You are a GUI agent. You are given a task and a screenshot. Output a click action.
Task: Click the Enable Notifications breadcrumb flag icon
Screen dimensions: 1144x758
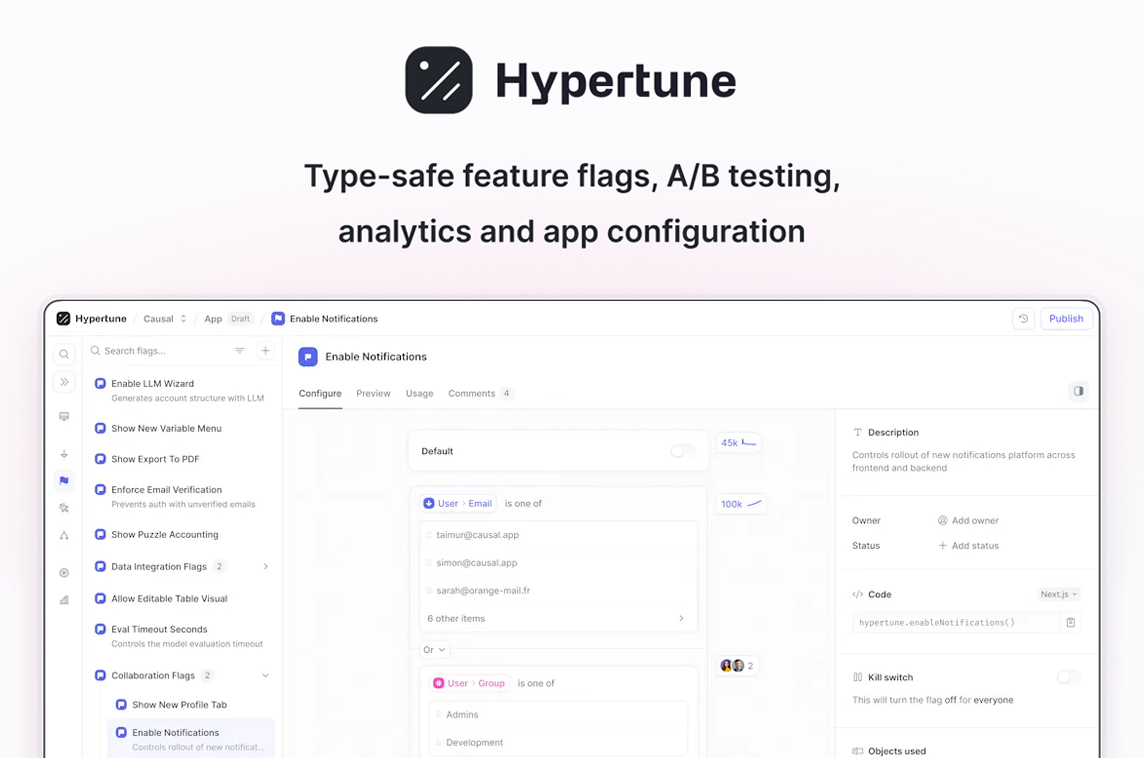278,319
